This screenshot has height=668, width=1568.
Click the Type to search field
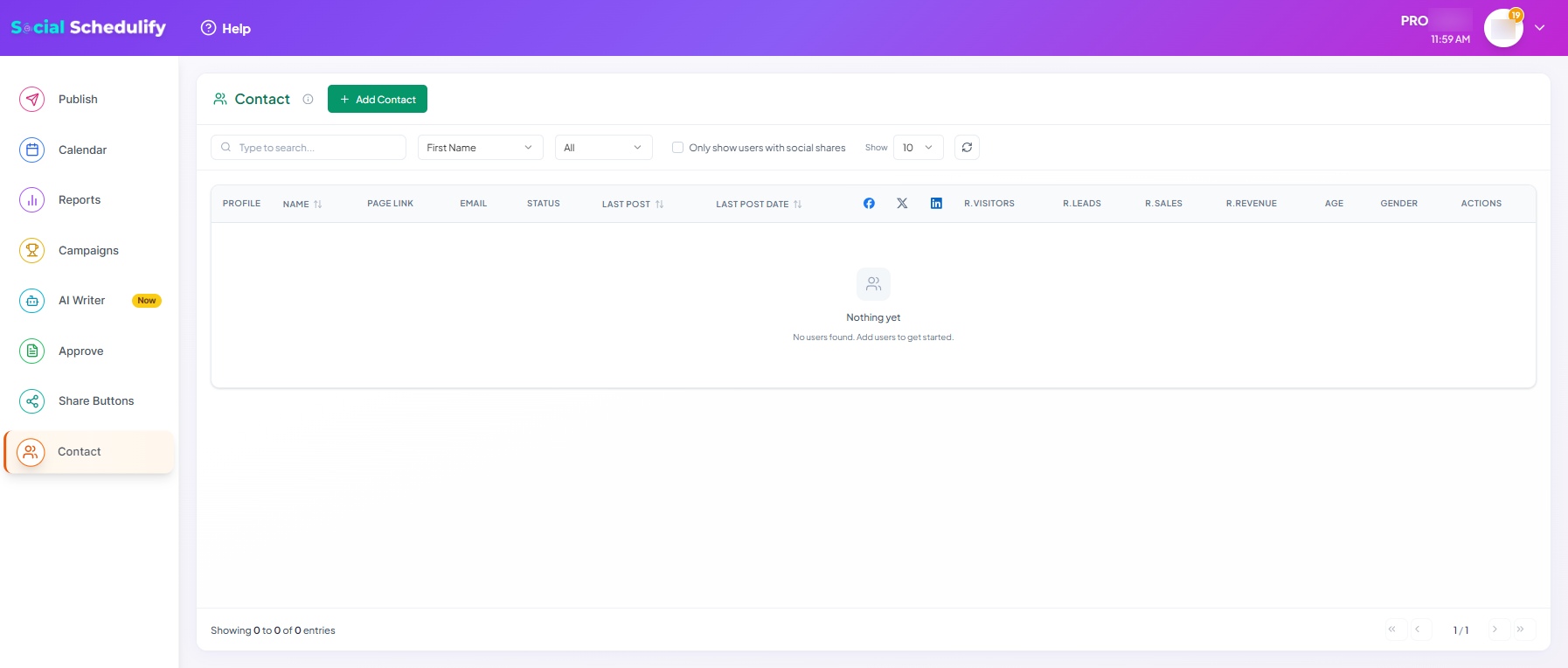point(316,148)
